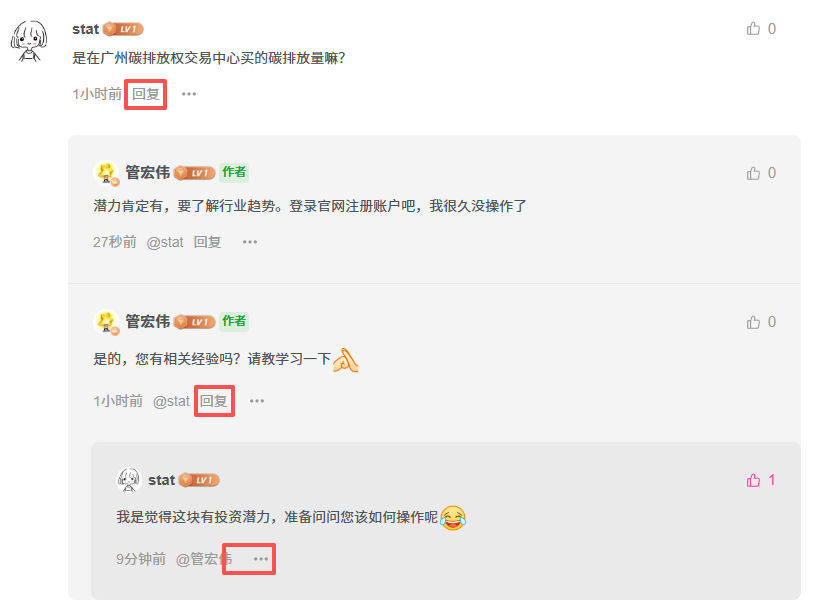Like 管宏伟's 27秒前 reply
This screenshot has height=614, width=815.
tap(753, 173)
